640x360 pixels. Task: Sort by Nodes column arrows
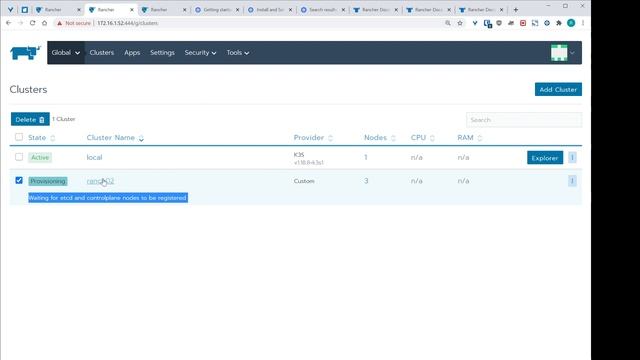click(393, 138)
